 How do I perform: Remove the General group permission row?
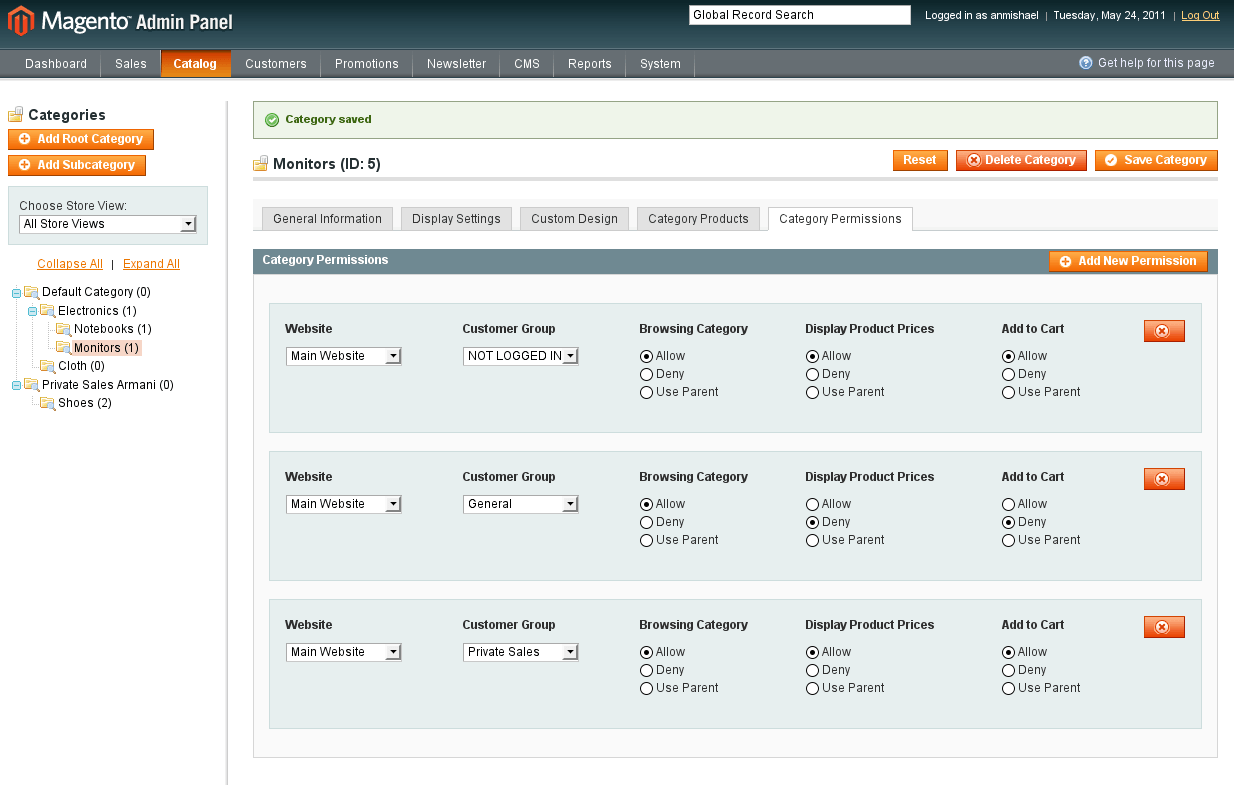(x=1164, y=479)
